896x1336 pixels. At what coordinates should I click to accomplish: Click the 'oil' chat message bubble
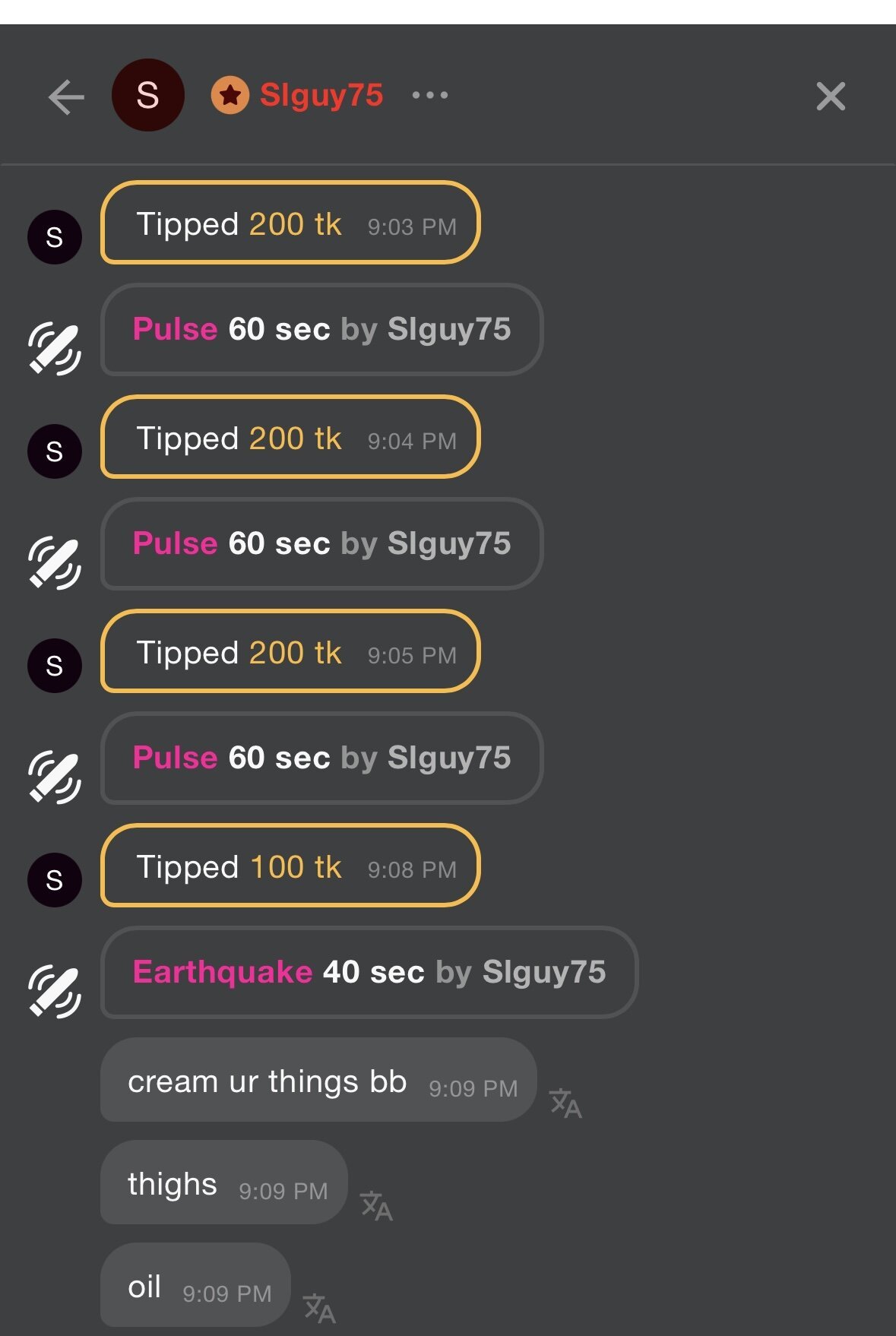tap(195, 1285)
